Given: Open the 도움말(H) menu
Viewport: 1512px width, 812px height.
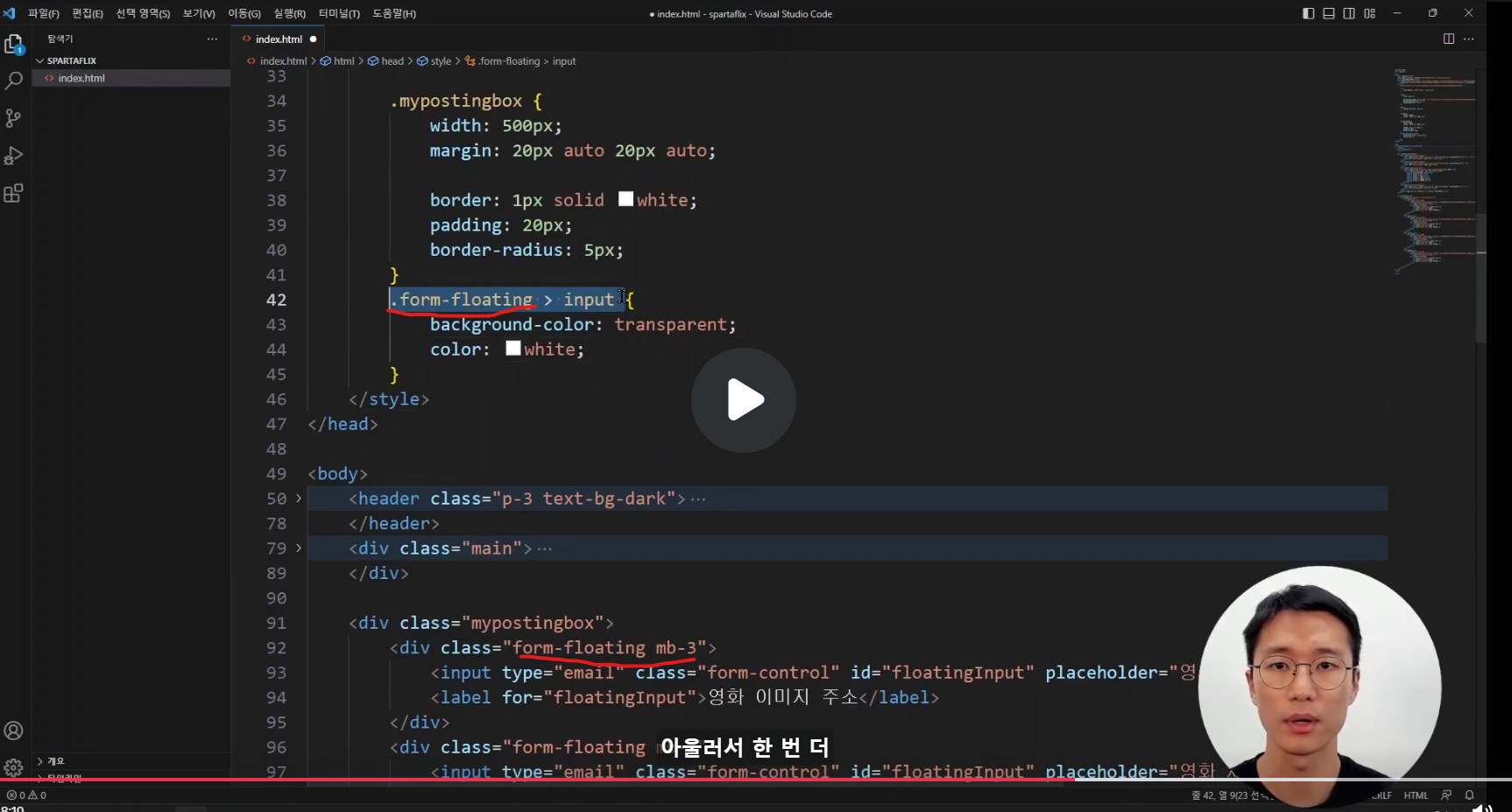Looking at the screenshot, I should click(x=394, y=13).
